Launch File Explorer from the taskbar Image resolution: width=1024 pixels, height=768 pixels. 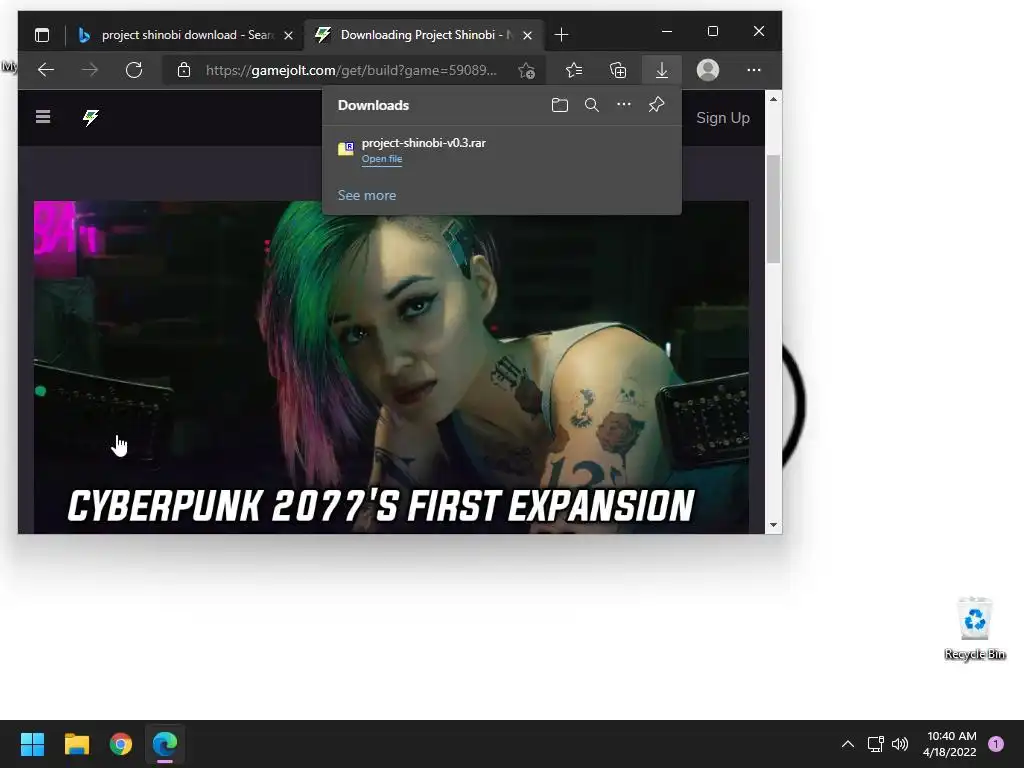76,744
